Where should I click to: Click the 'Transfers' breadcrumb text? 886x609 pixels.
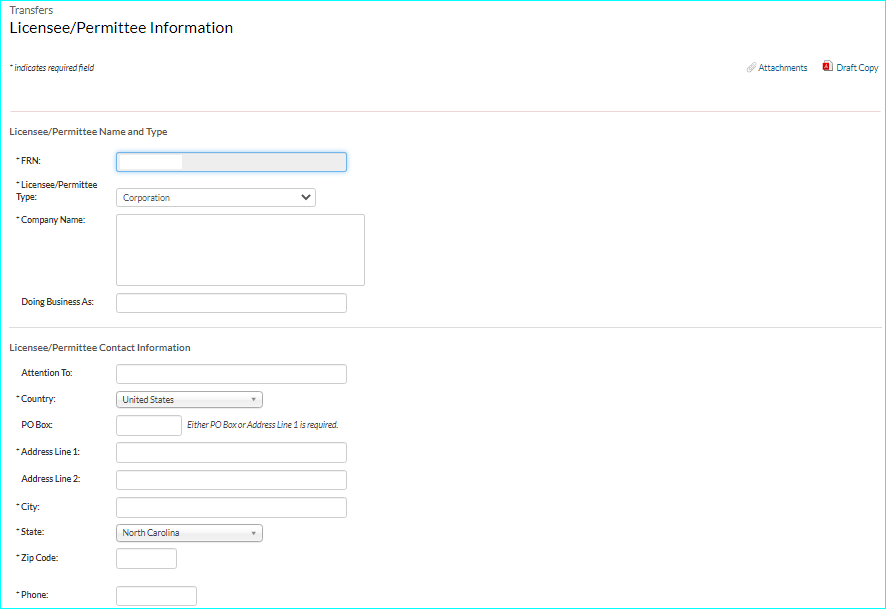[31, 10]
